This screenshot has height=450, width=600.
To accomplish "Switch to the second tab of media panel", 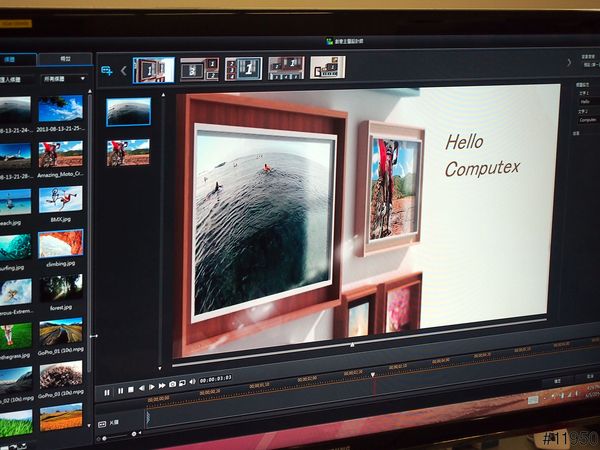I will pos(65,60).
